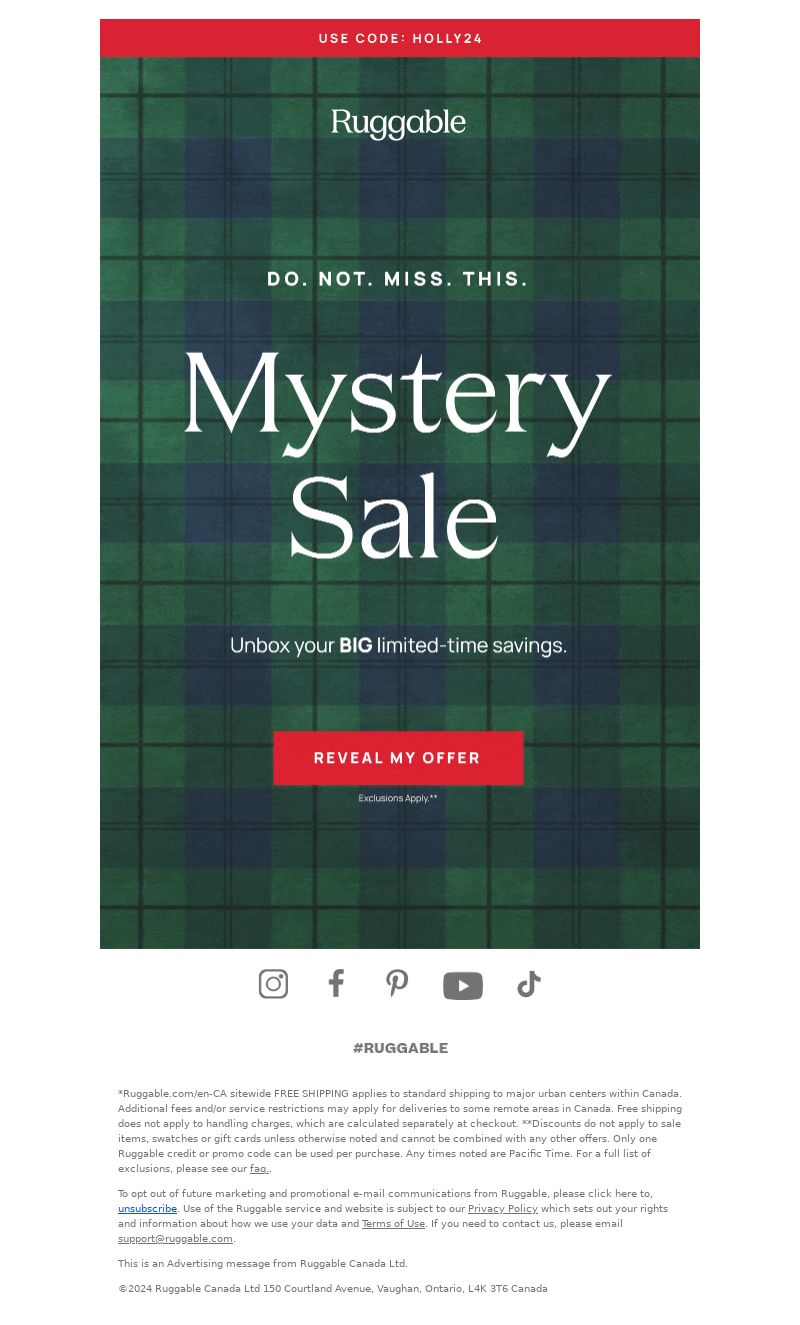The width and height of the screenshot is (800, 1325).
Task: Open the faq link for exclusions
Action: (259, 1169)
